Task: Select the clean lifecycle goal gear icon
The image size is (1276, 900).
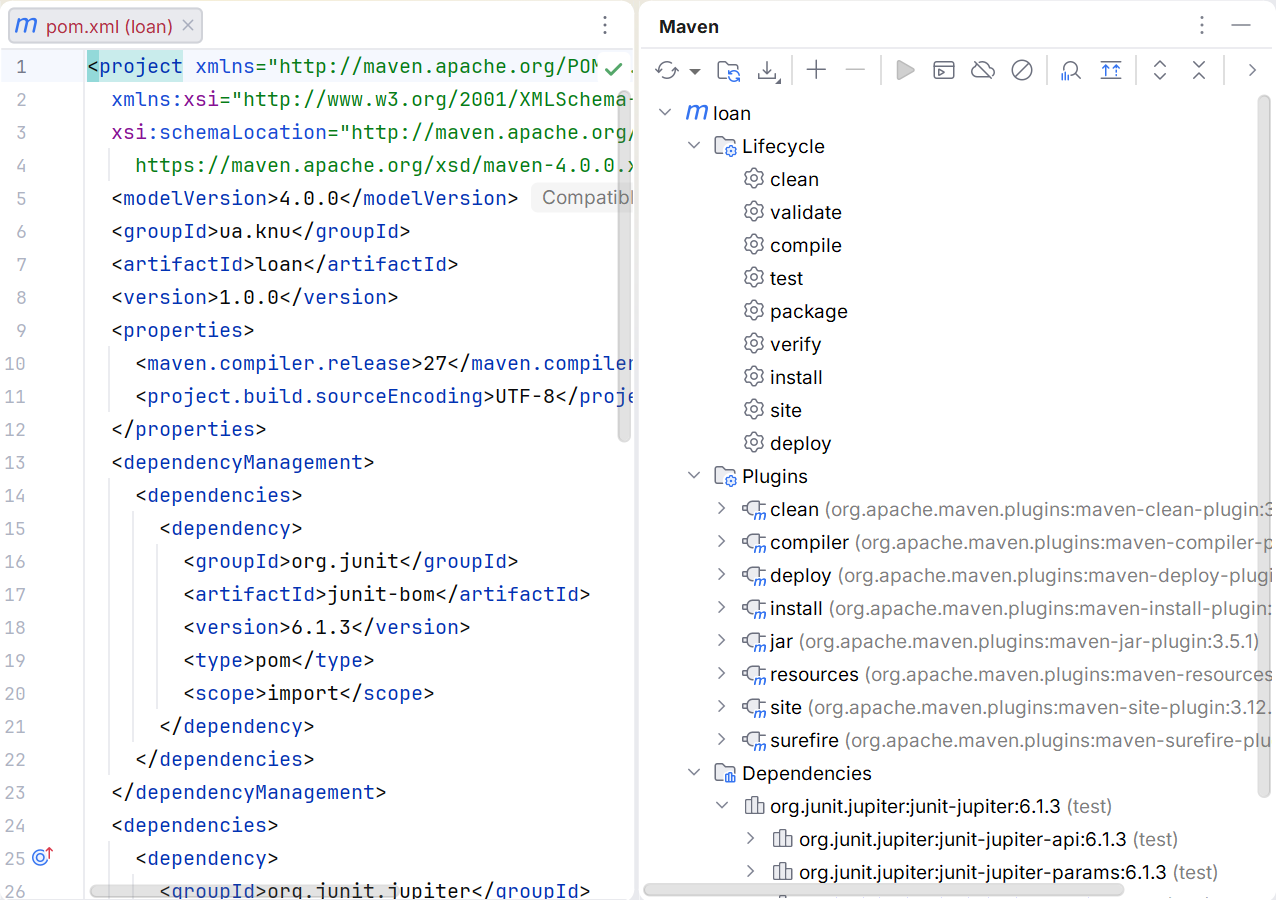Action: coord(754,179)
